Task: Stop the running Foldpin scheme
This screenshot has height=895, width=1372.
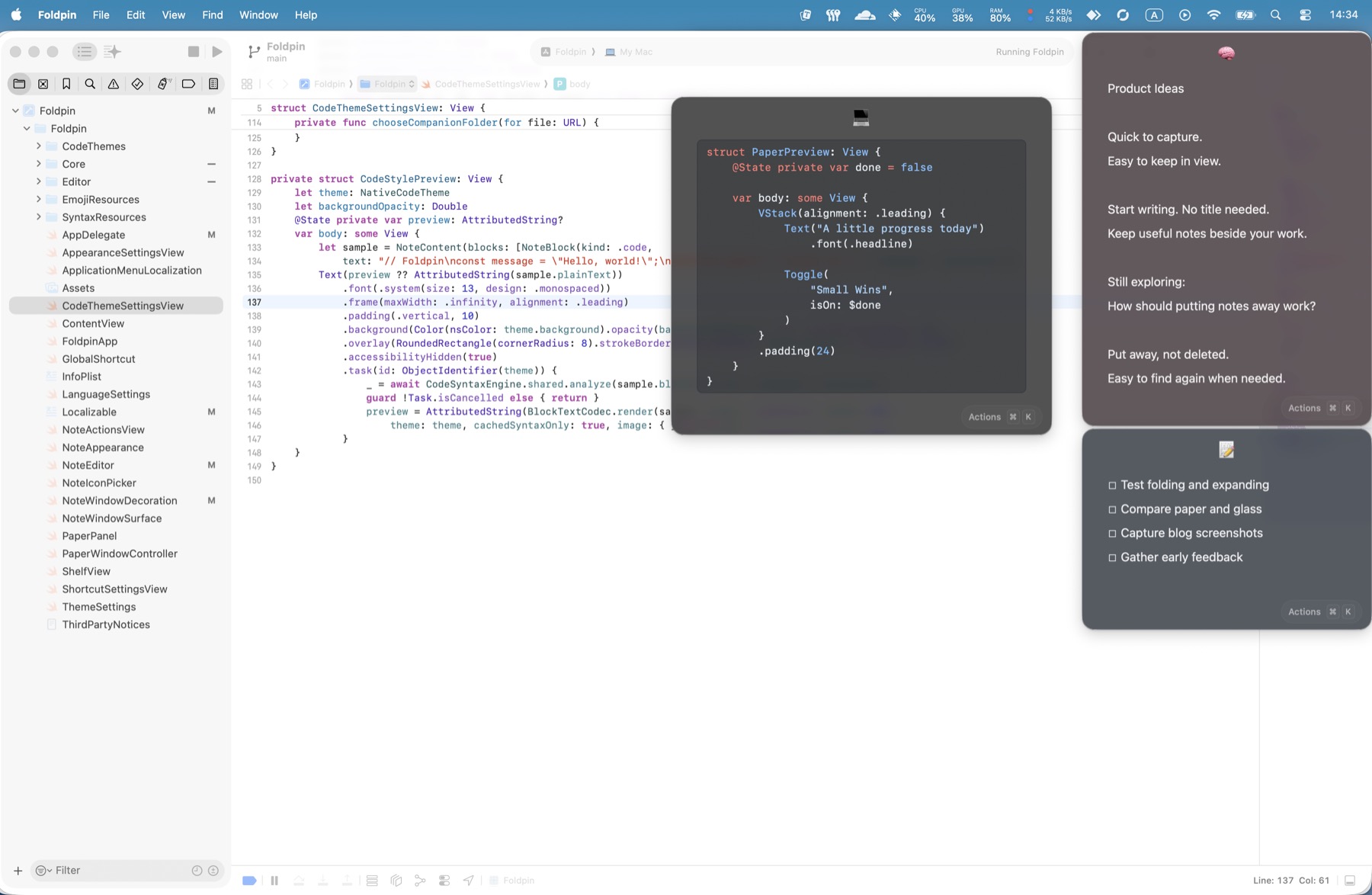Action: pos(194,52)
